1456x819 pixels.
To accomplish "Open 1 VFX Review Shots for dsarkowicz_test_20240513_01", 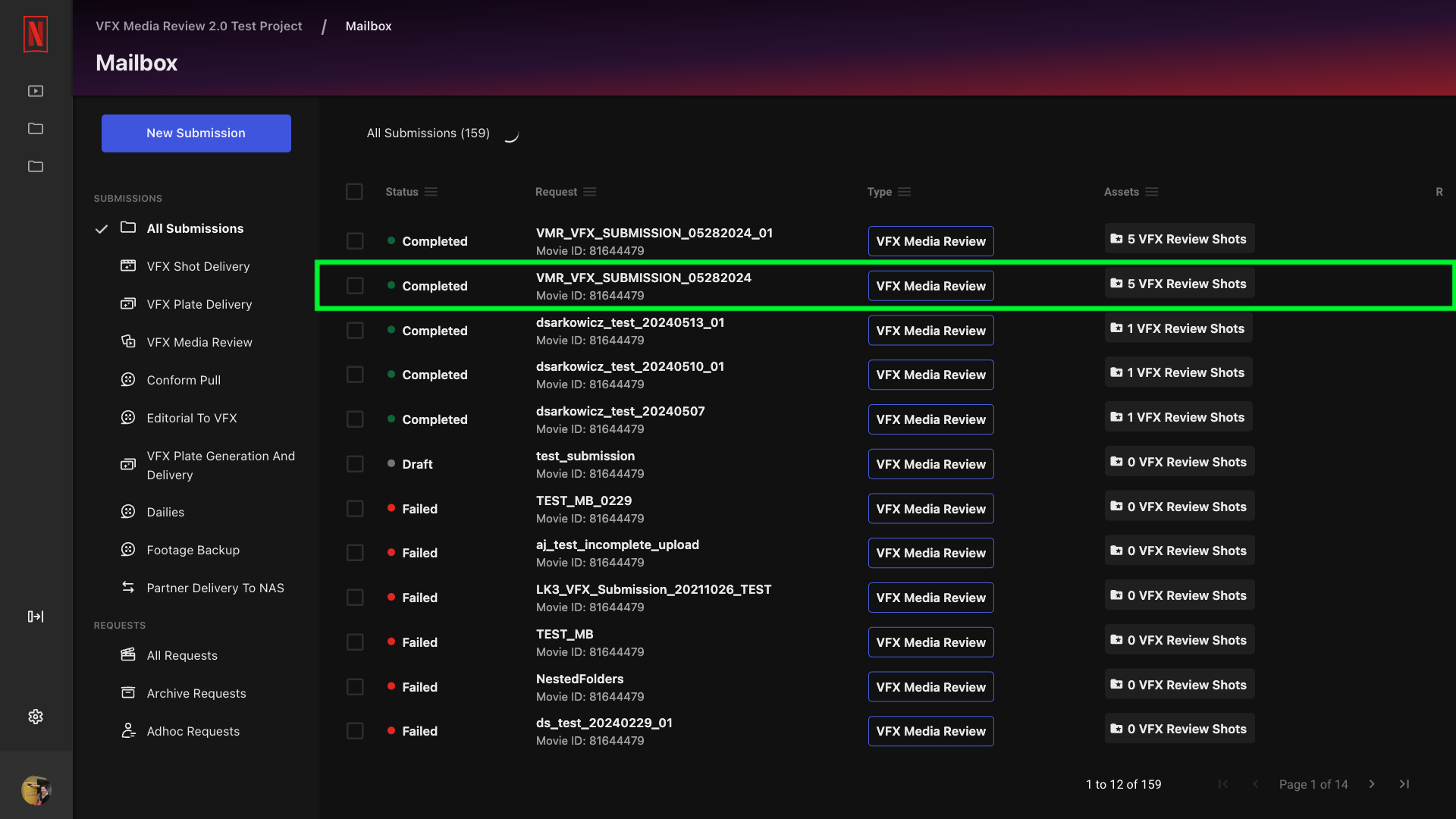I will (x=1178, y=328).
